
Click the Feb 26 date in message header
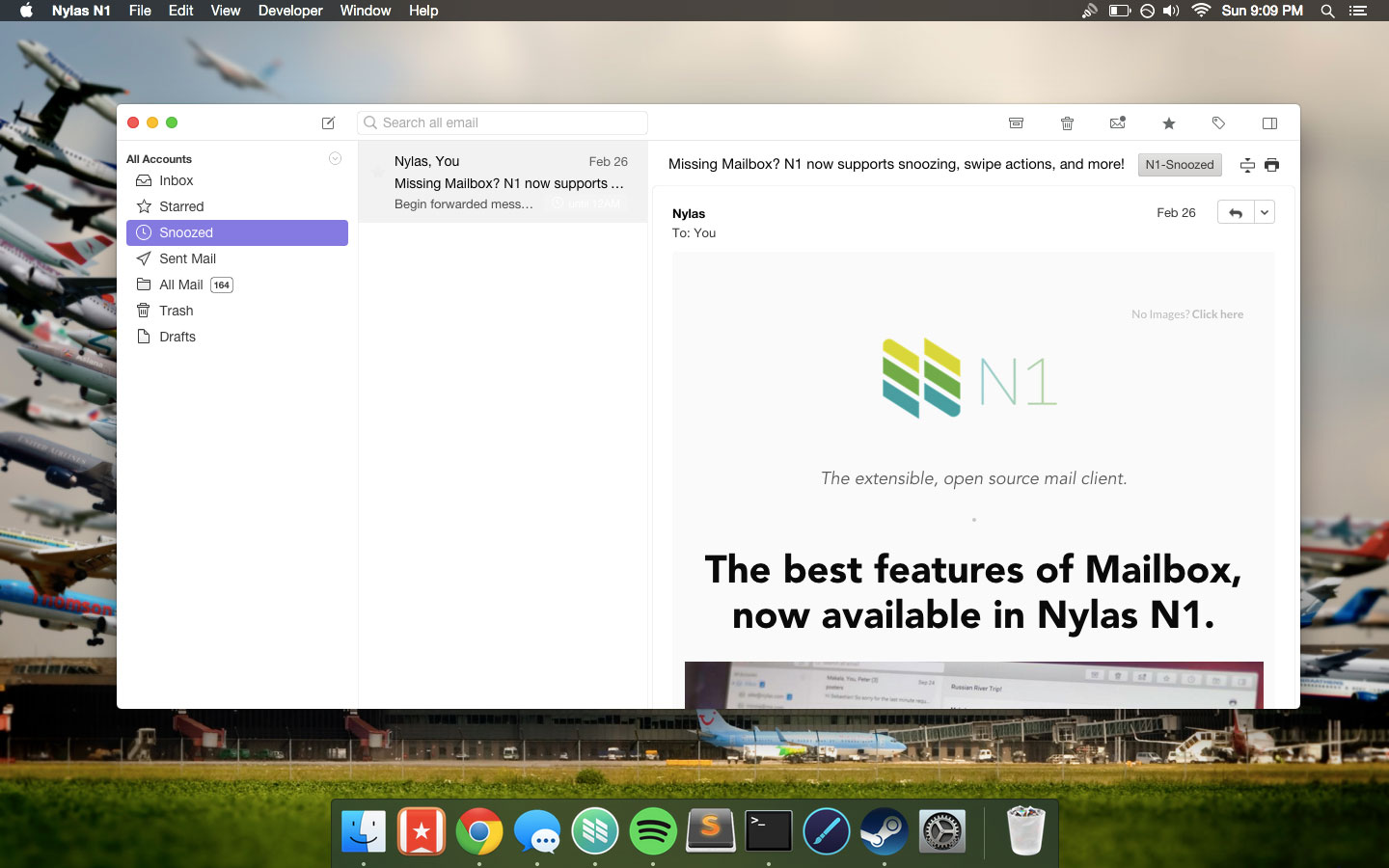click(1176, 213)
